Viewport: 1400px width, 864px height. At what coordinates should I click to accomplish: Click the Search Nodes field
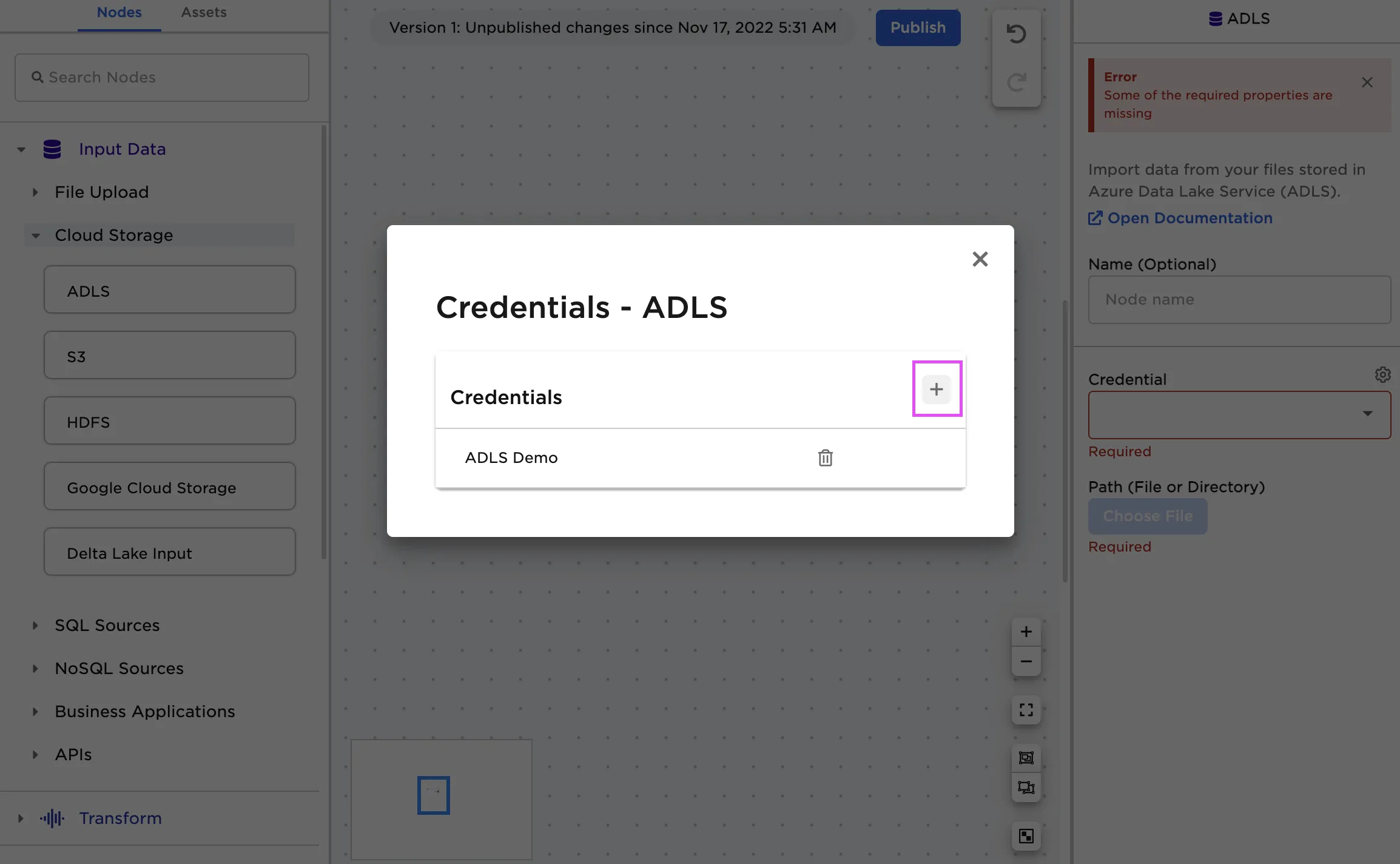162,78
